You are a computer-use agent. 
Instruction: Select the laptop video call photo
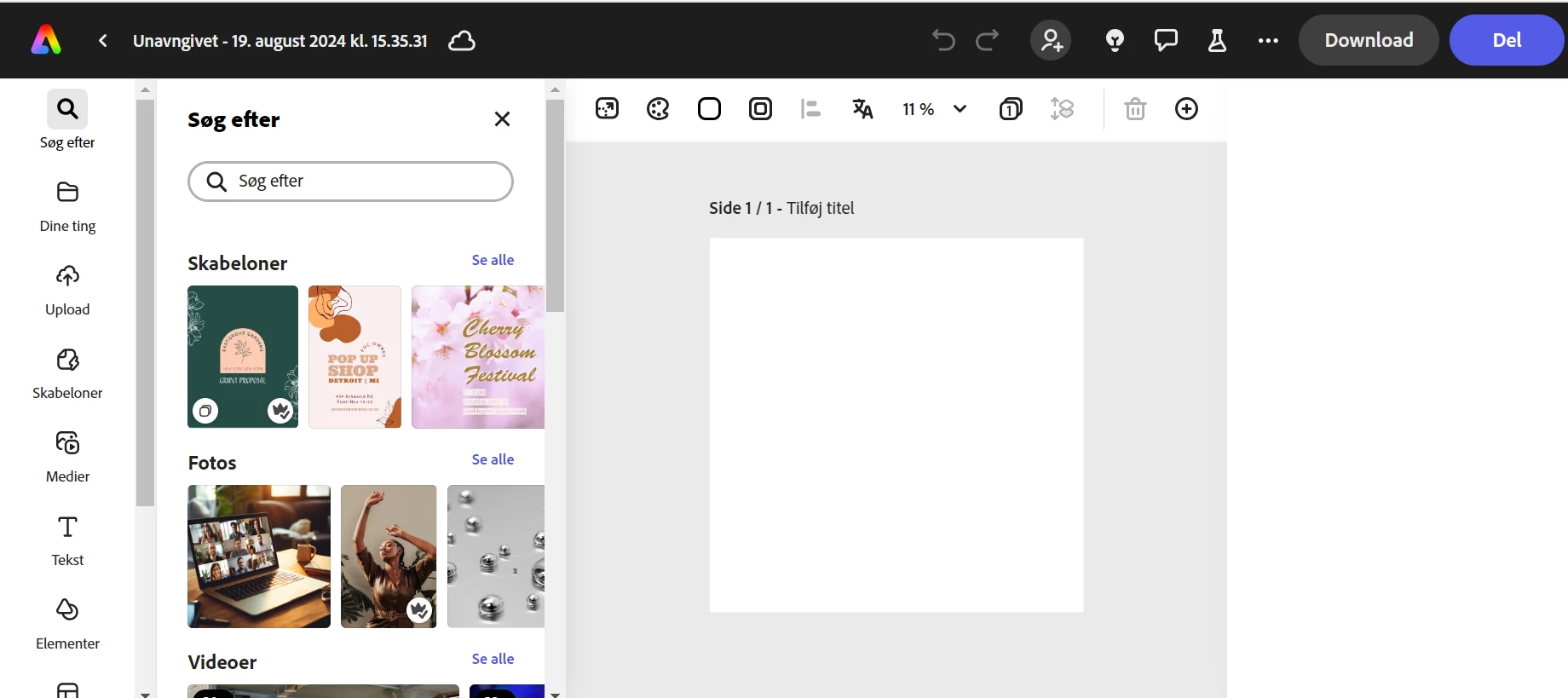pyautogui.click(x=259, y=557)
